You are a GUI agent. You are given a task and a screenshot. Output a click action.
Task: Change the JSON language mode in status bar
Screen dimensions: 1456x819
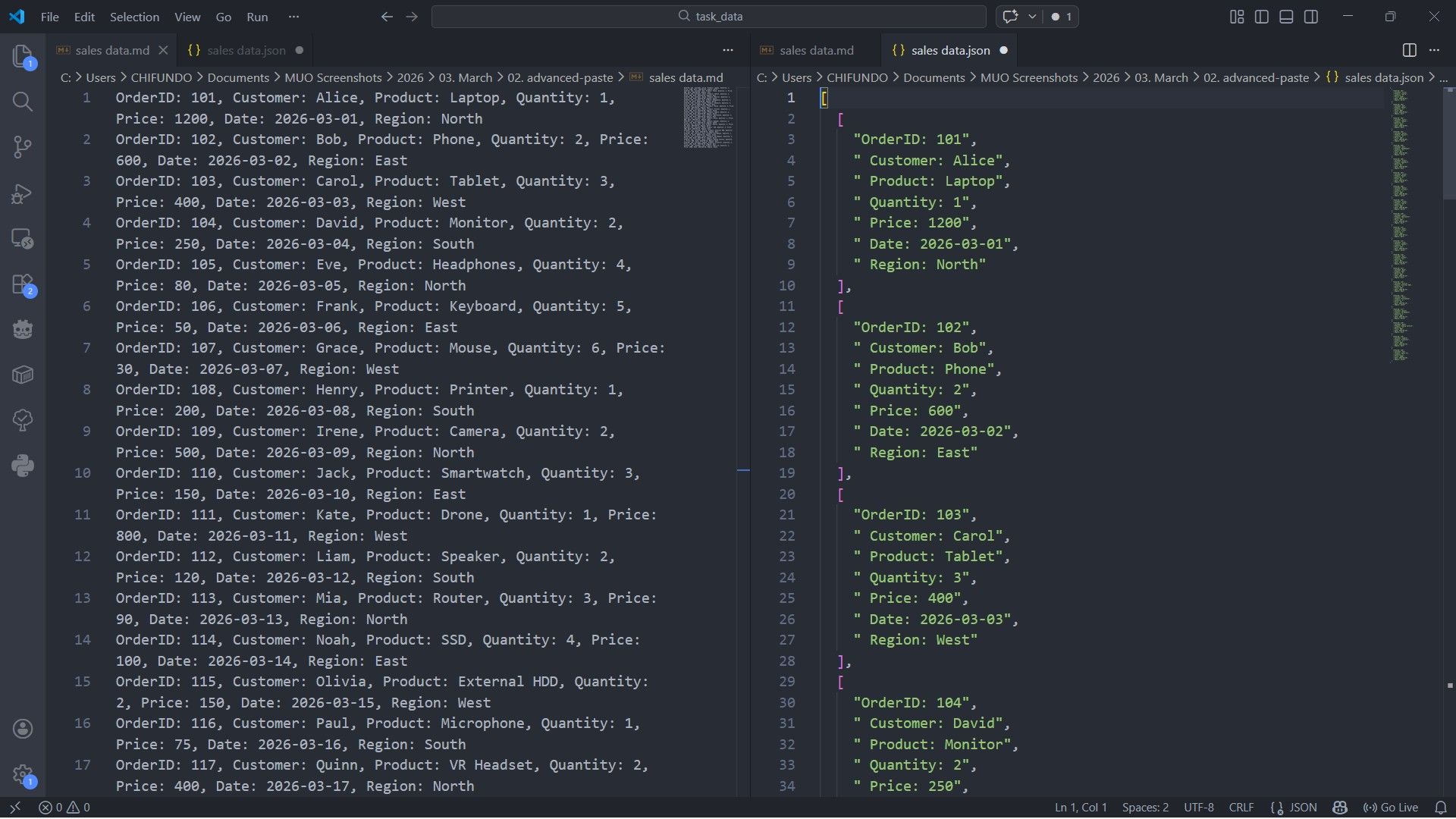(1295, 808)
